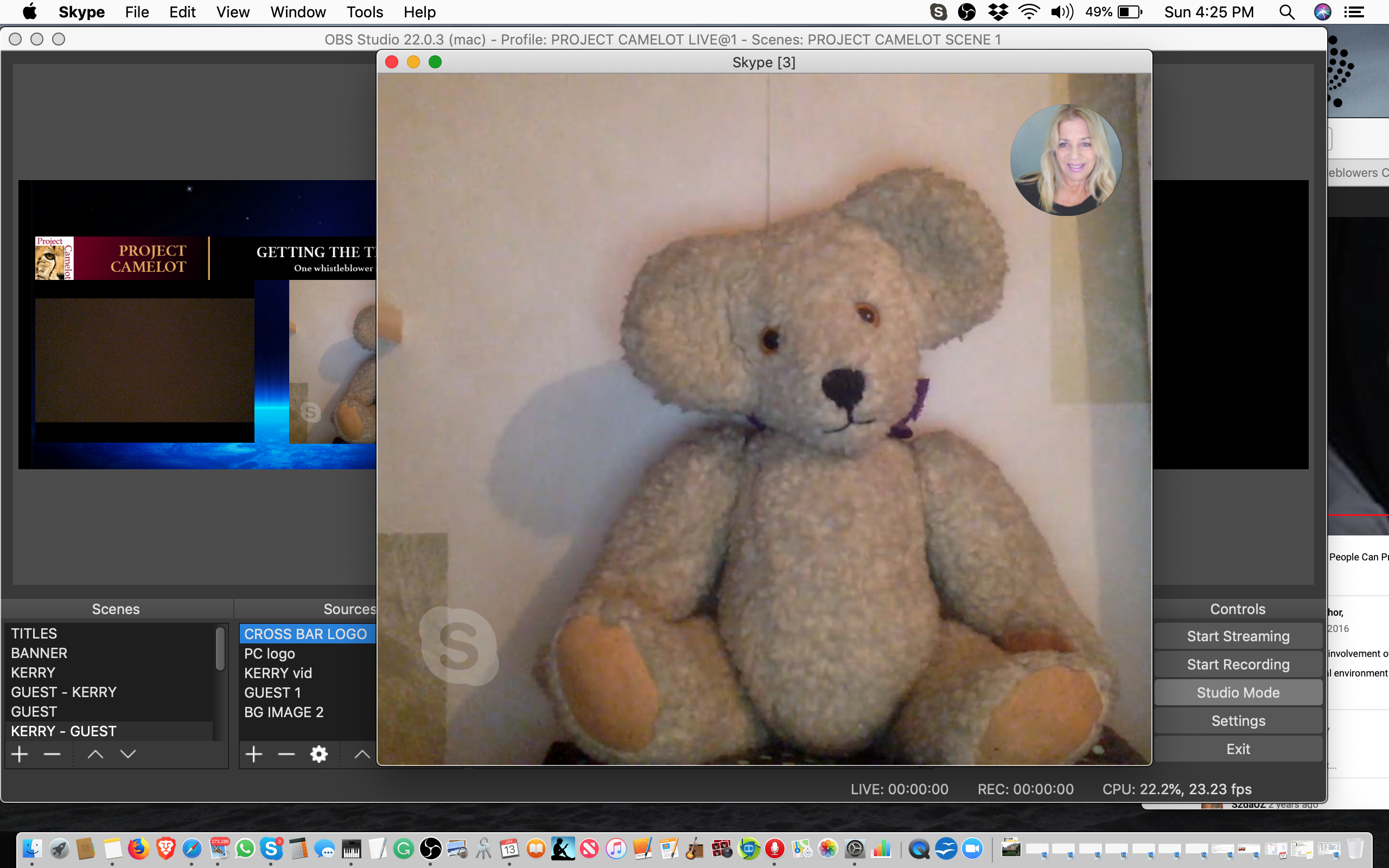Viewport: 1389px width, 868px height.
Task: Open the Tools menu
Action: click(x=365, y=12)
